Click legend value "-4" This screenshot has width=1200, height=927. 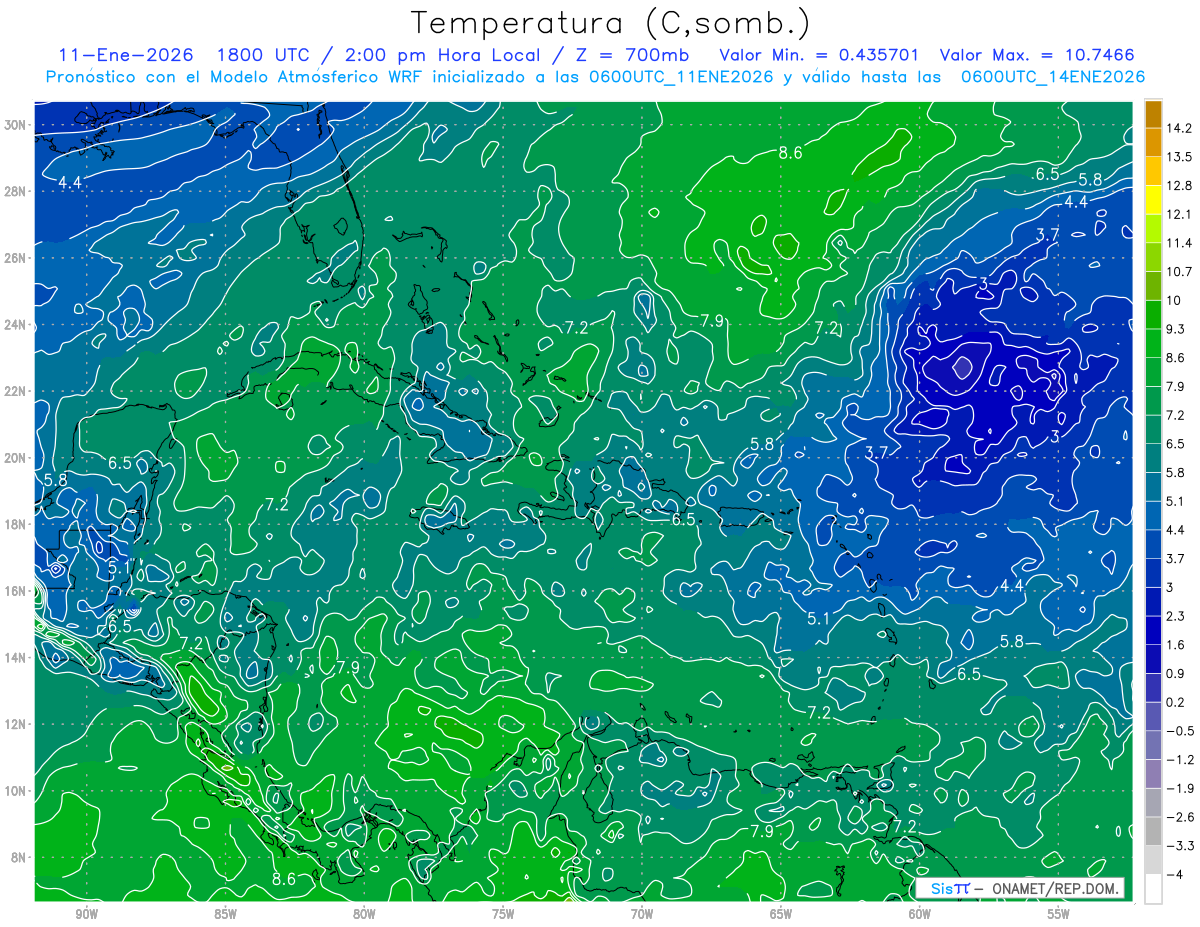tap(1174, 874)
